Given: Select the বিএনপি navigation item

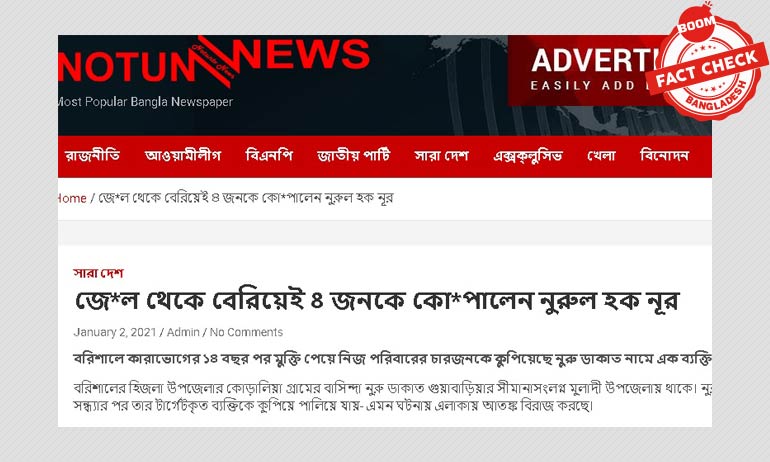Looking at the screenshot, I should pyautogui.click(x=269, y=156).
